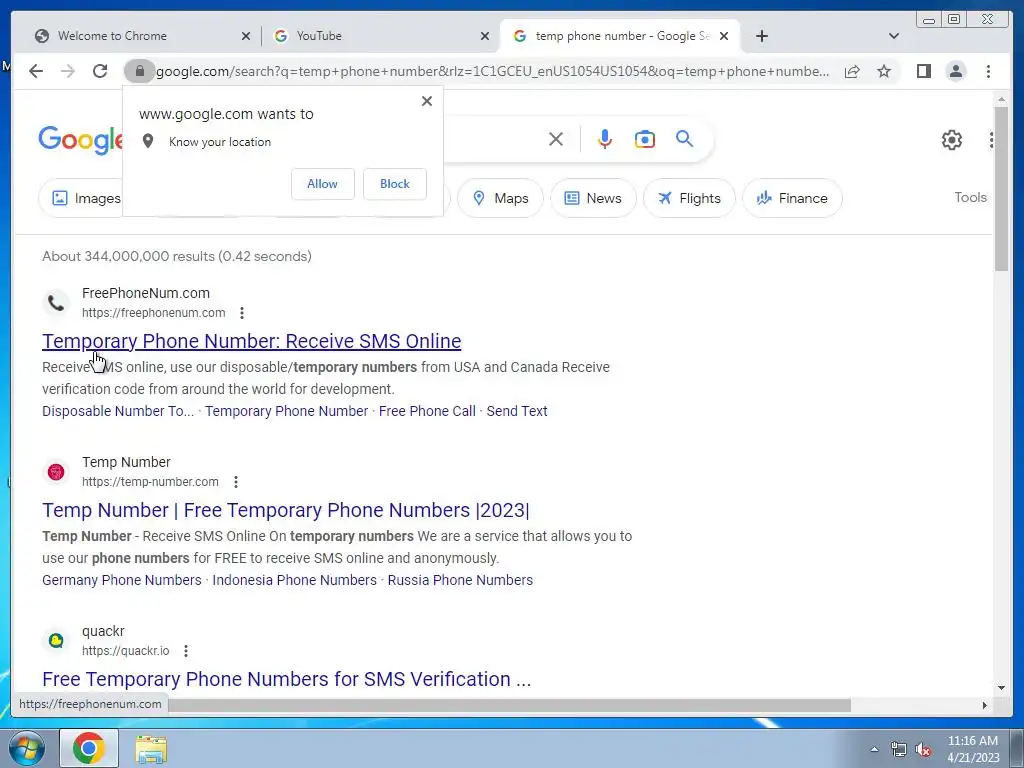Open more options for temp-number.com result
The image size is (1024, 768).
coord(236,482)
